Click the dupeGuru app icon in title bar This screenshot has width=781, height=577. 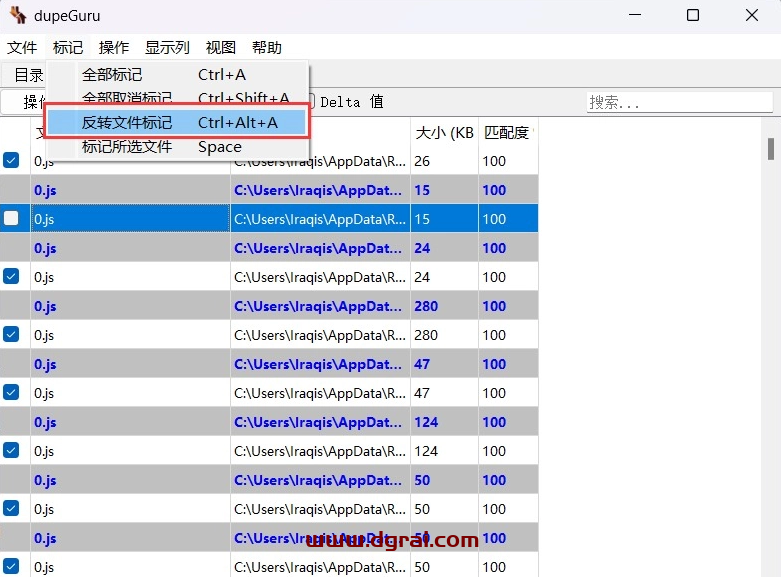18,15
